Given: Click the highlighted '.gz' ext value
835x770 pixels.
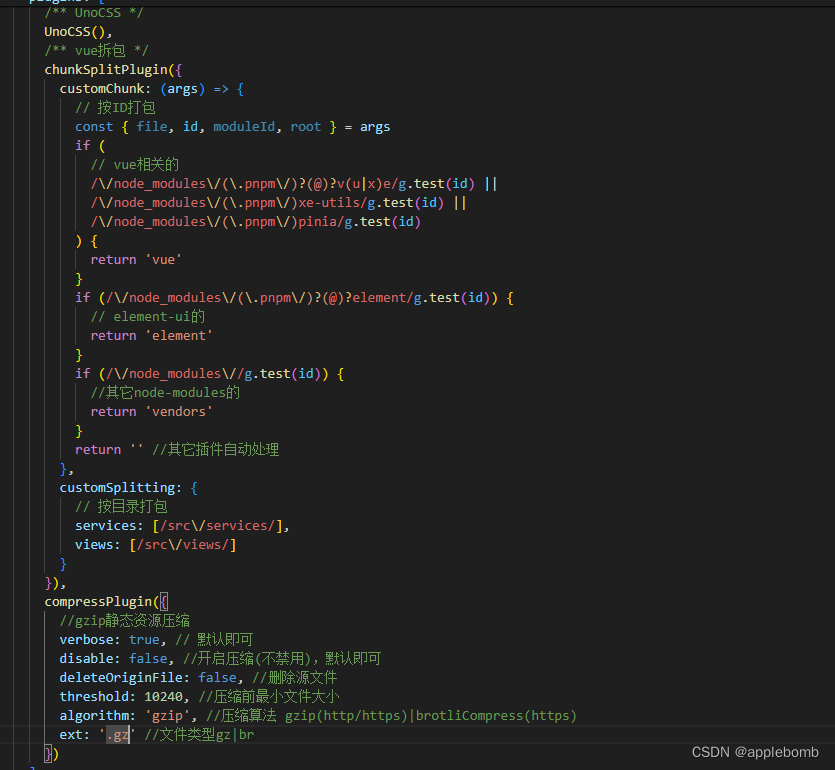Looking at the screenshot, I should [x=115, y=734].
